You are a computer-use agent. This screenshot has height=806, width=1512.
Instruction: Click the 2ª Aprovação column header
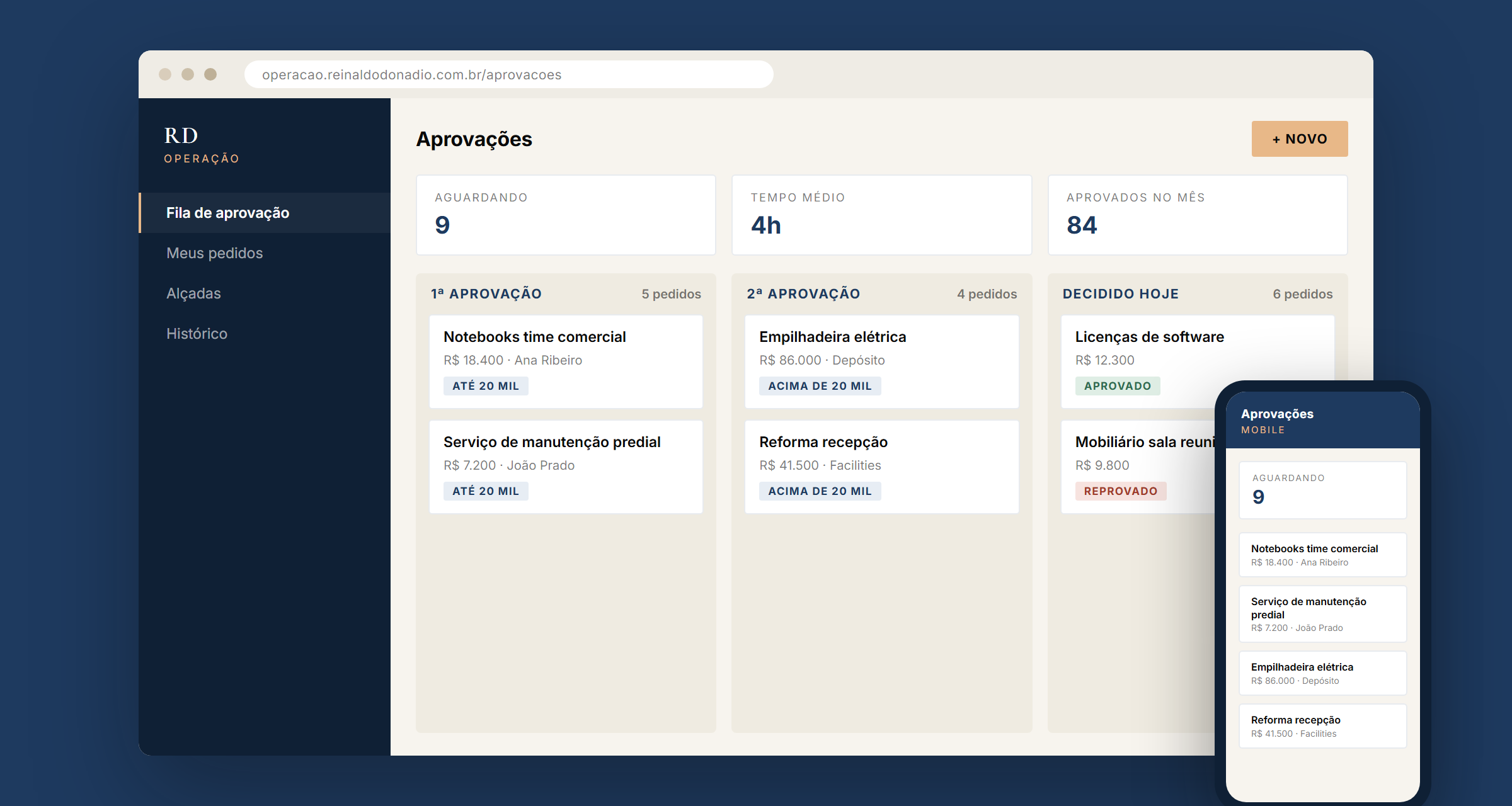click(x=803, y=294)
